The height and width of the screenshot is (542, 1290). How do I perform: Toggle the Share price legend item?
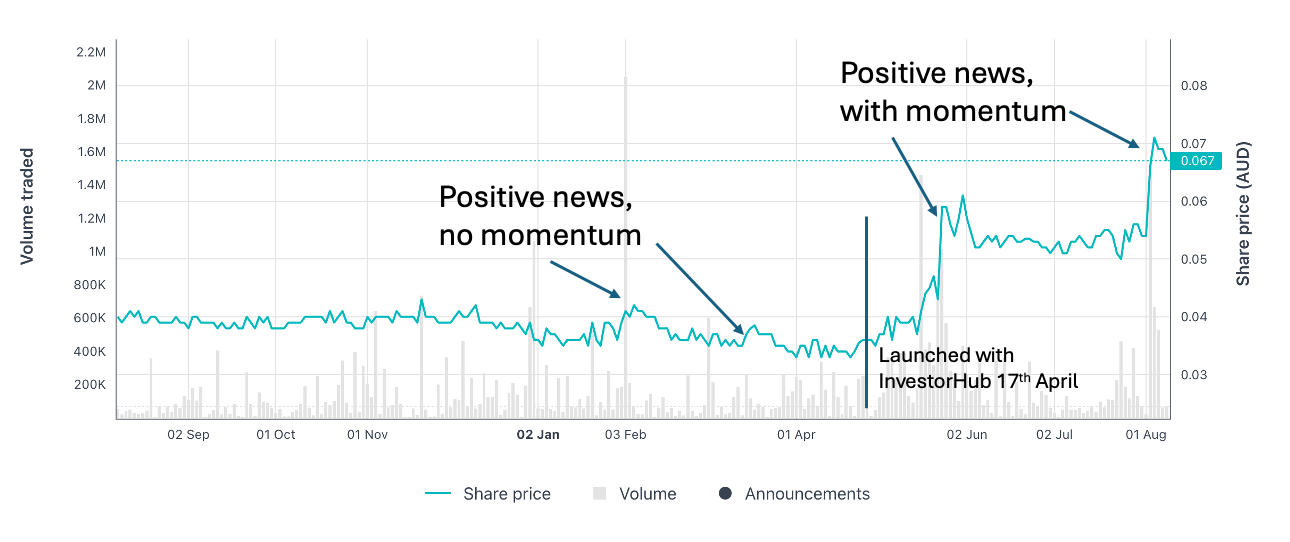click(488, 494)
